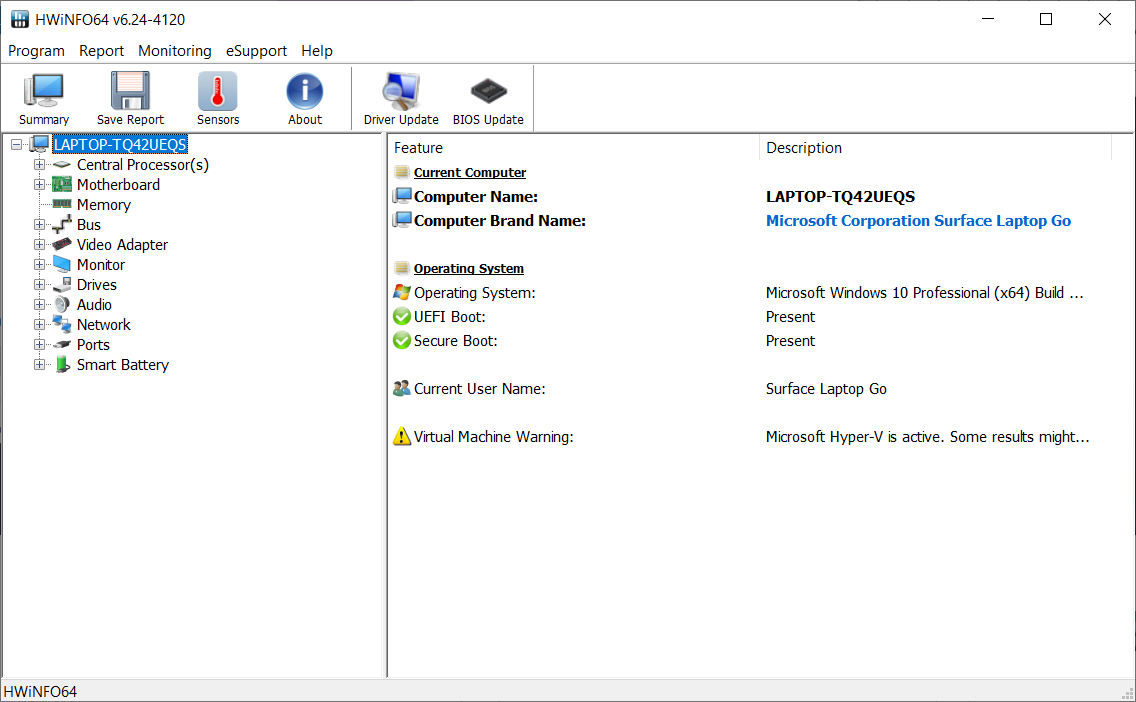Open the BIOS Update tool
Image resolution: width=1136 pixels, height=702 pixels.
point(488,97)
